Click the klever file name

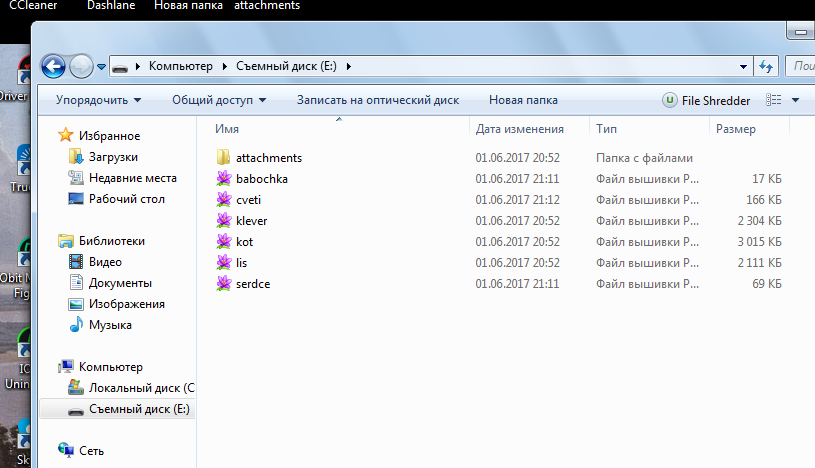pyautogui.click(x=252, y=221)
